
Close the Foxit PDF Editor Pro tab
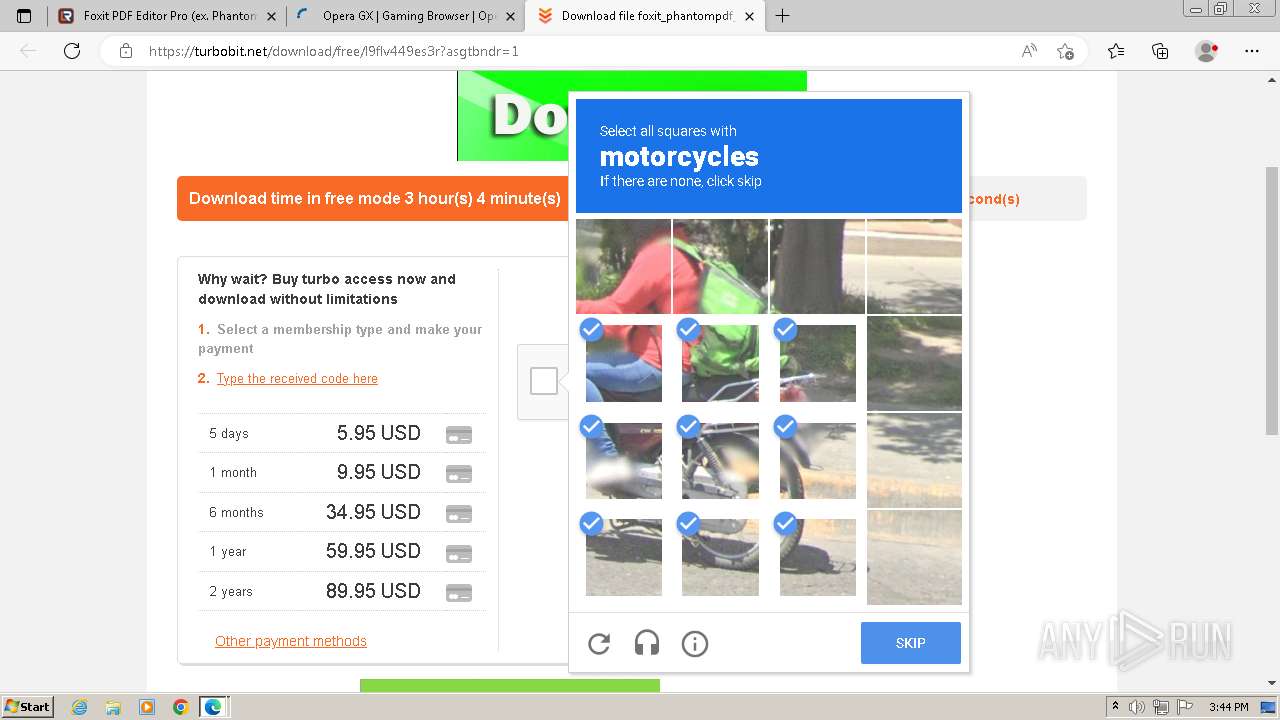click(271, 16)
